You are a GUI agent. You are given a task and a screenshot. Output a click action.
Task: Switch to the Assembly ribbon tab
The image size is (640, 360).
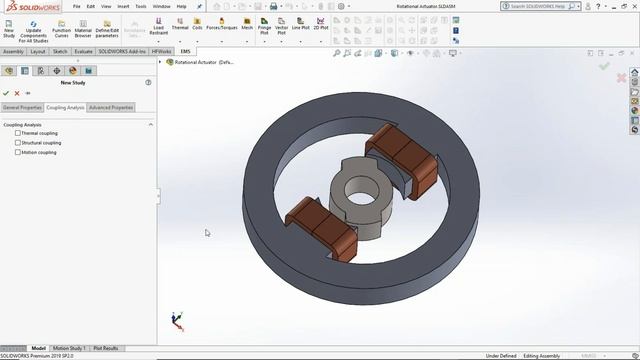tap(13, 51)
